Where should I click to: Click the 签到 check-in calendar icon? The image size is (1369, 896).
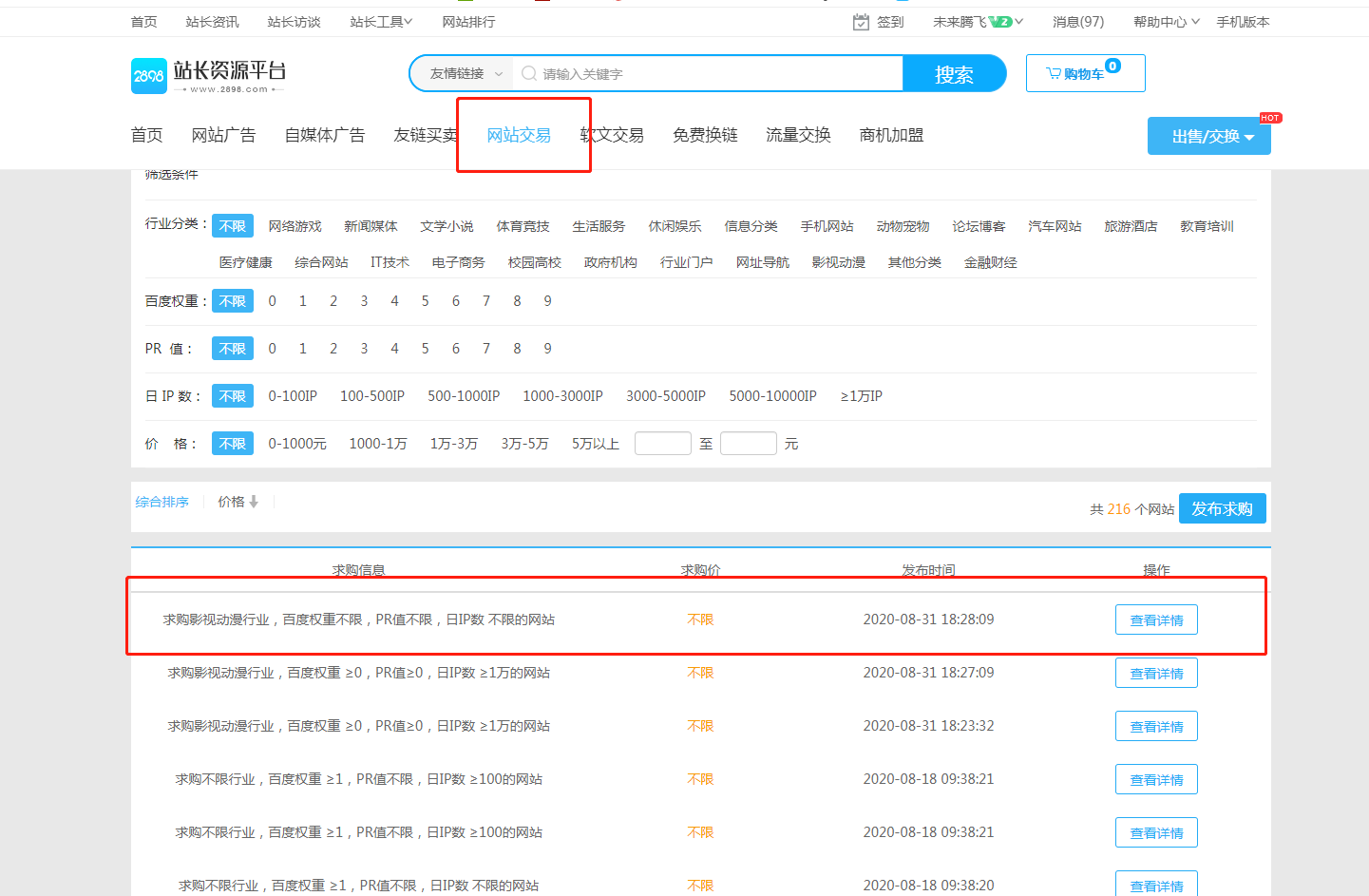click(x=860, y=21)
